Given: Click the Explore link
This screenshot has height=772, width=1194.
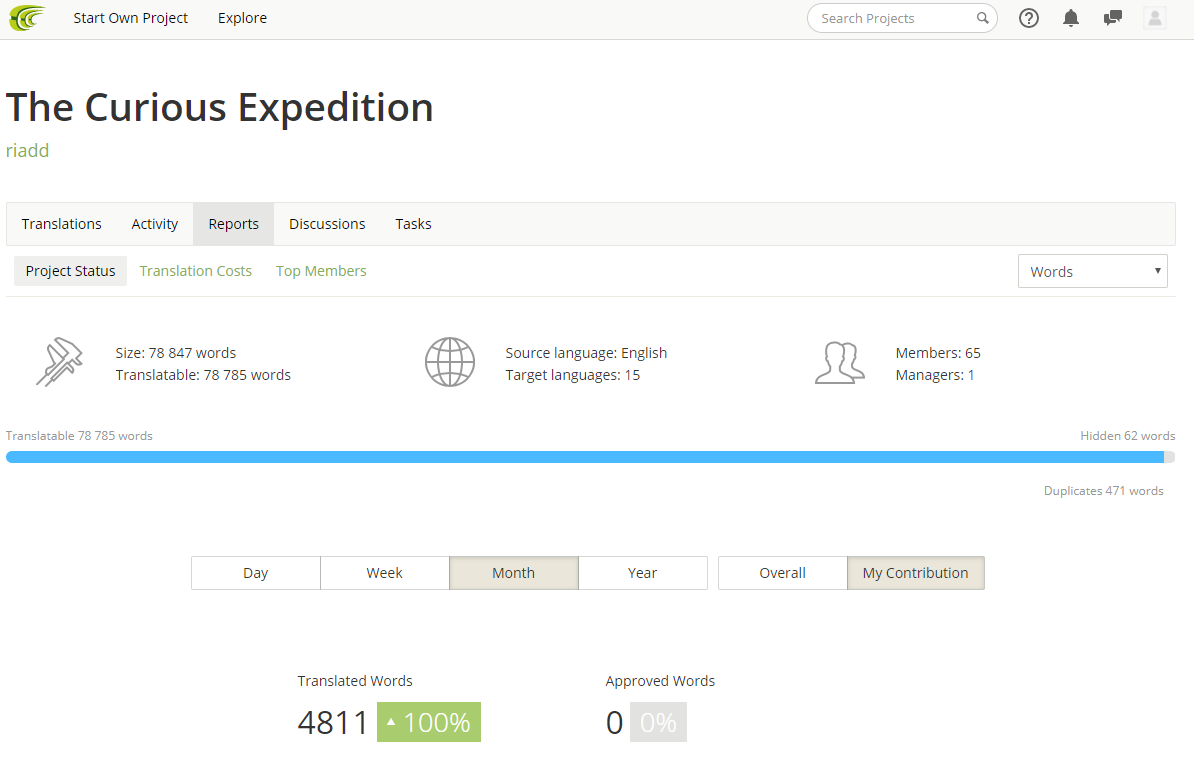Looking at the screenshot, I should point(242,18).
